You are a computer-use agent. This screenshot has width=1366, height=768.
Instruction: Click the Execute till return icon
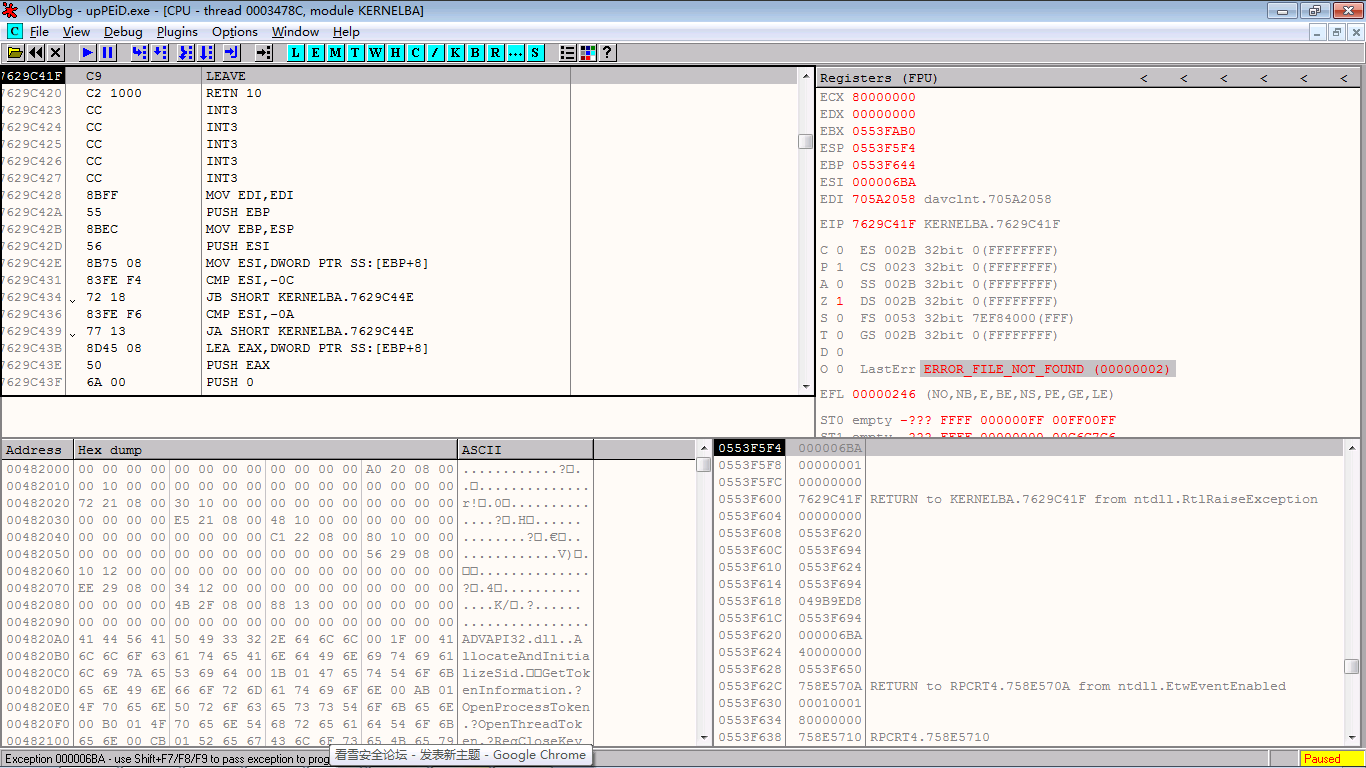(x=232, y=52)
